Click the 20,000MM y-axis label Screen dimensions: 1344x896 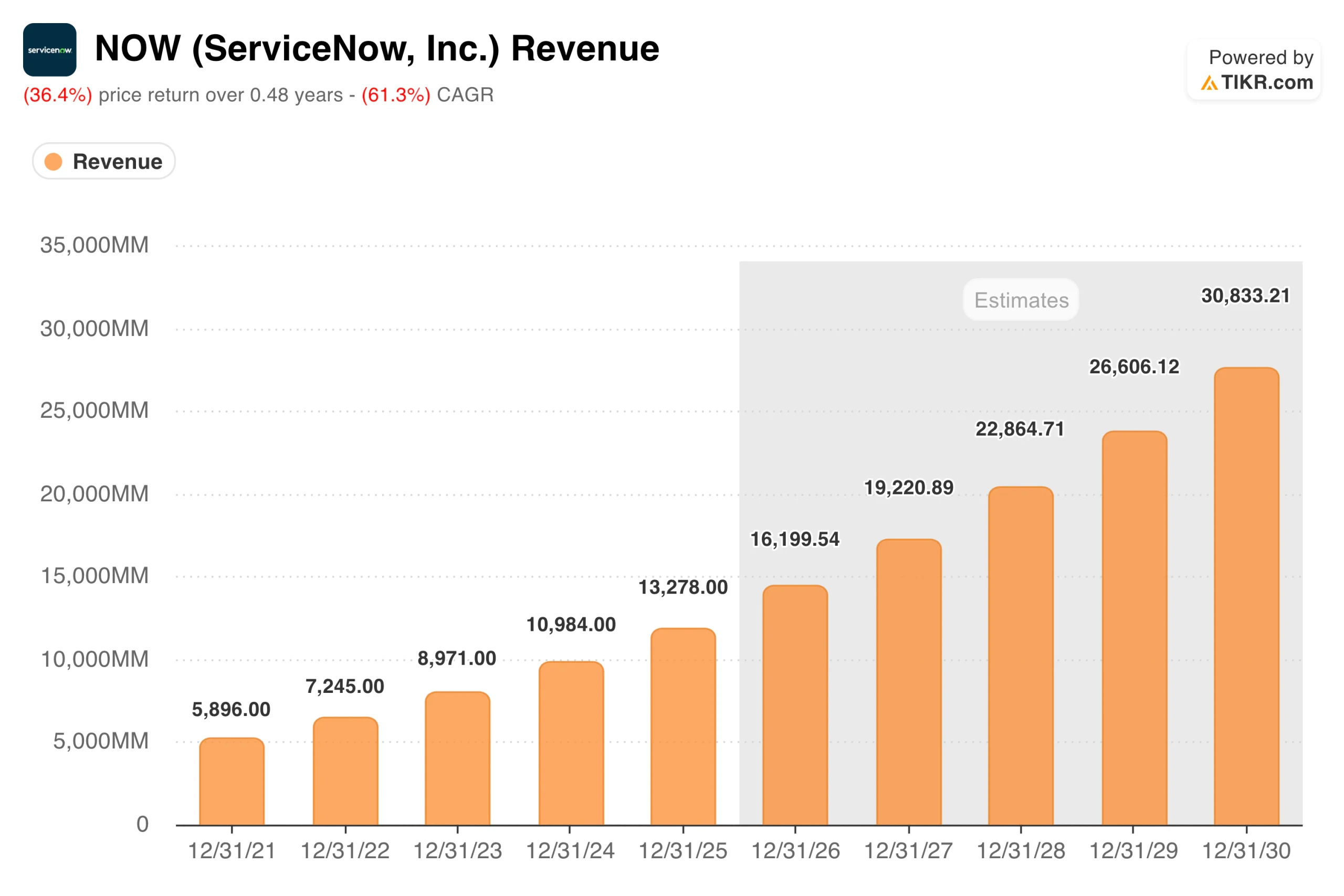pyautogui.click(x=94, y=494)
